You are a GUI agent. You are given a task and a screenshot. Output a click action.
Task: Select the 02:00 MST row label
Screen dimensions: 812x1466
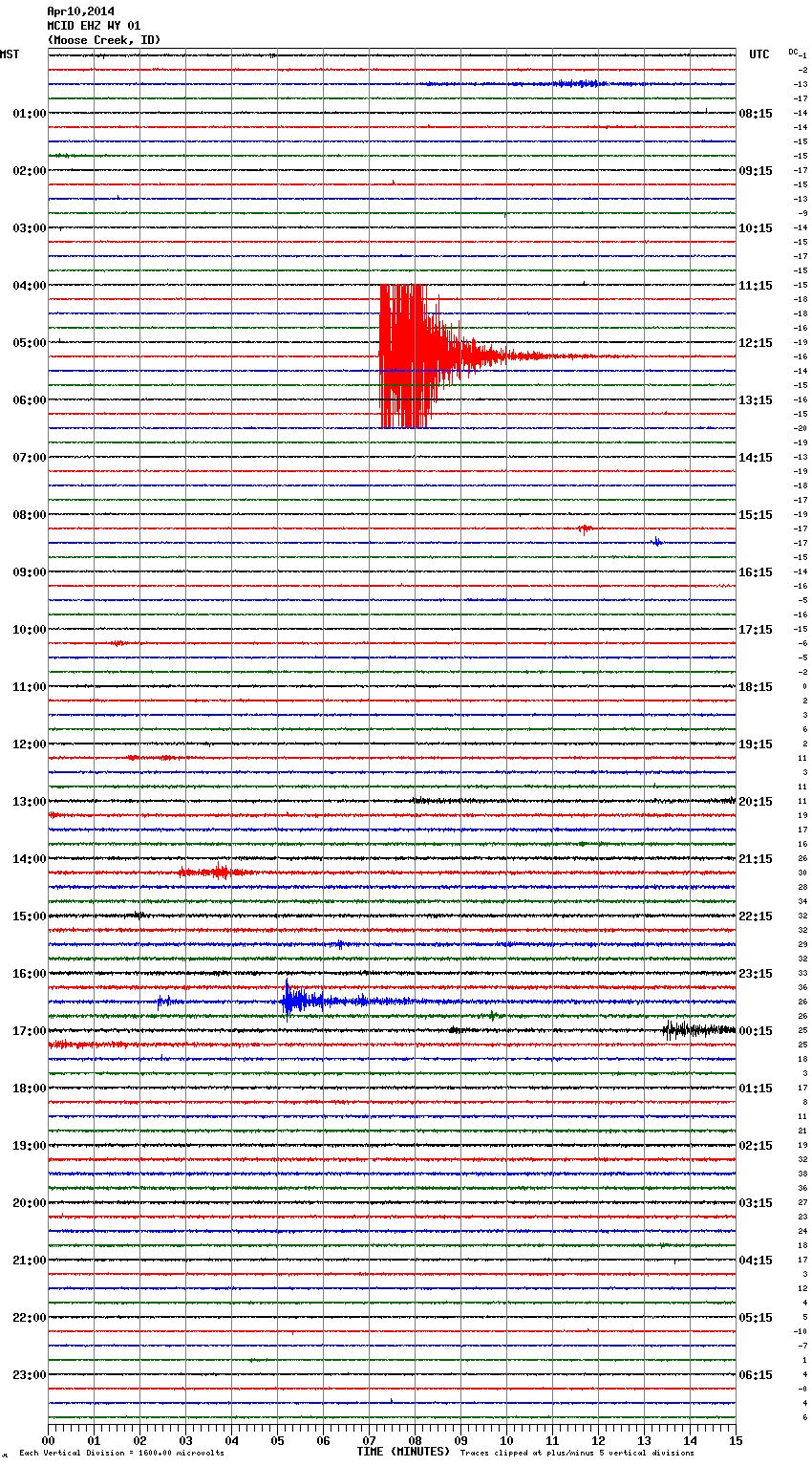(x=29, y=171)
